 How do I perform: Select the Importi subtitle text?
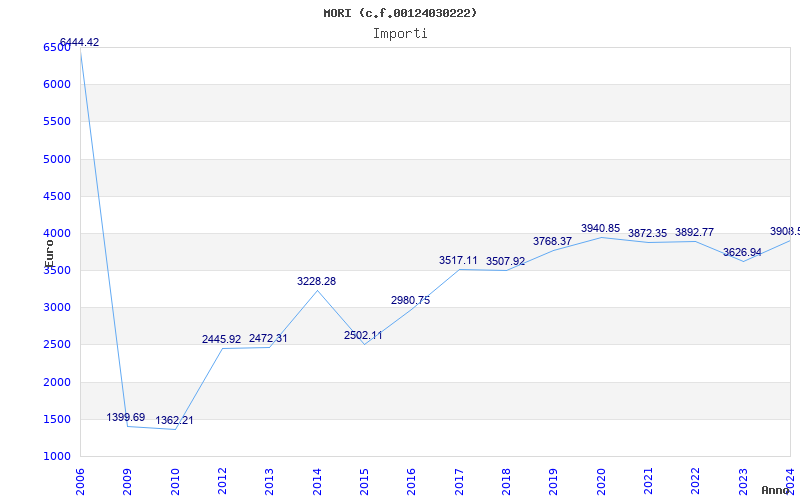(400, 34)
